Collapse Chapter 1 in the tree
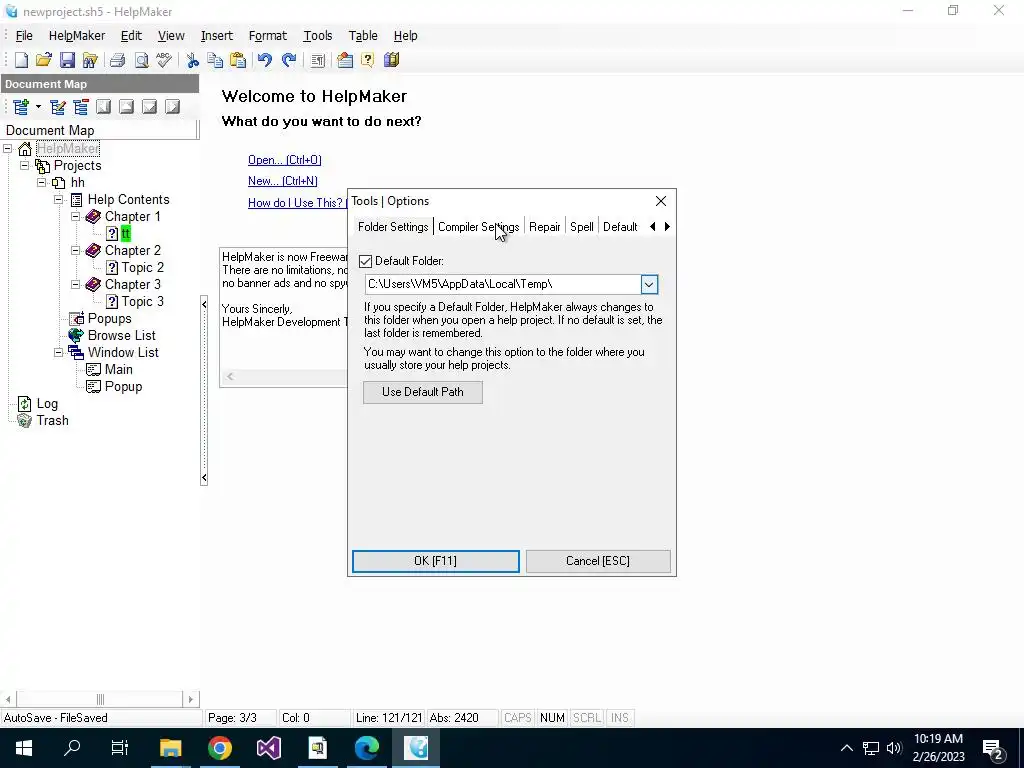Image resolution: width=1024 pixels, height=768 pixels. [x=76, y=216]
